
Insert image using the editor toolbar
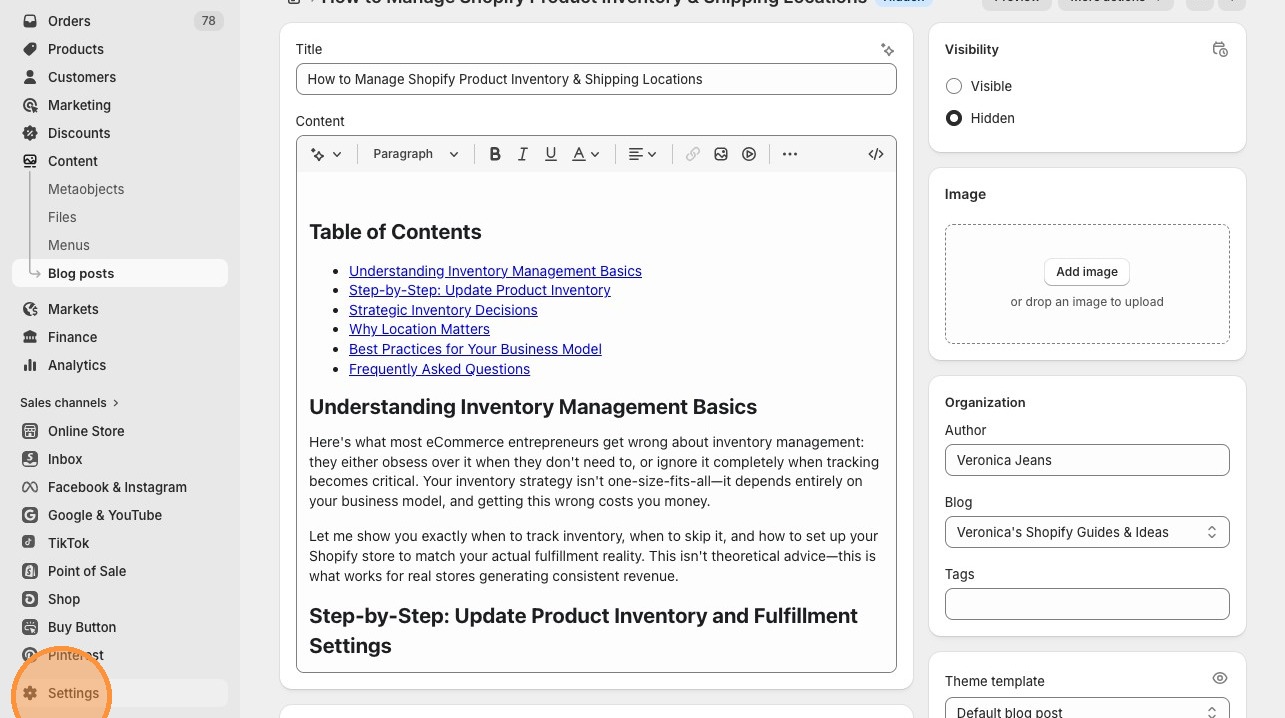point(721,154)
